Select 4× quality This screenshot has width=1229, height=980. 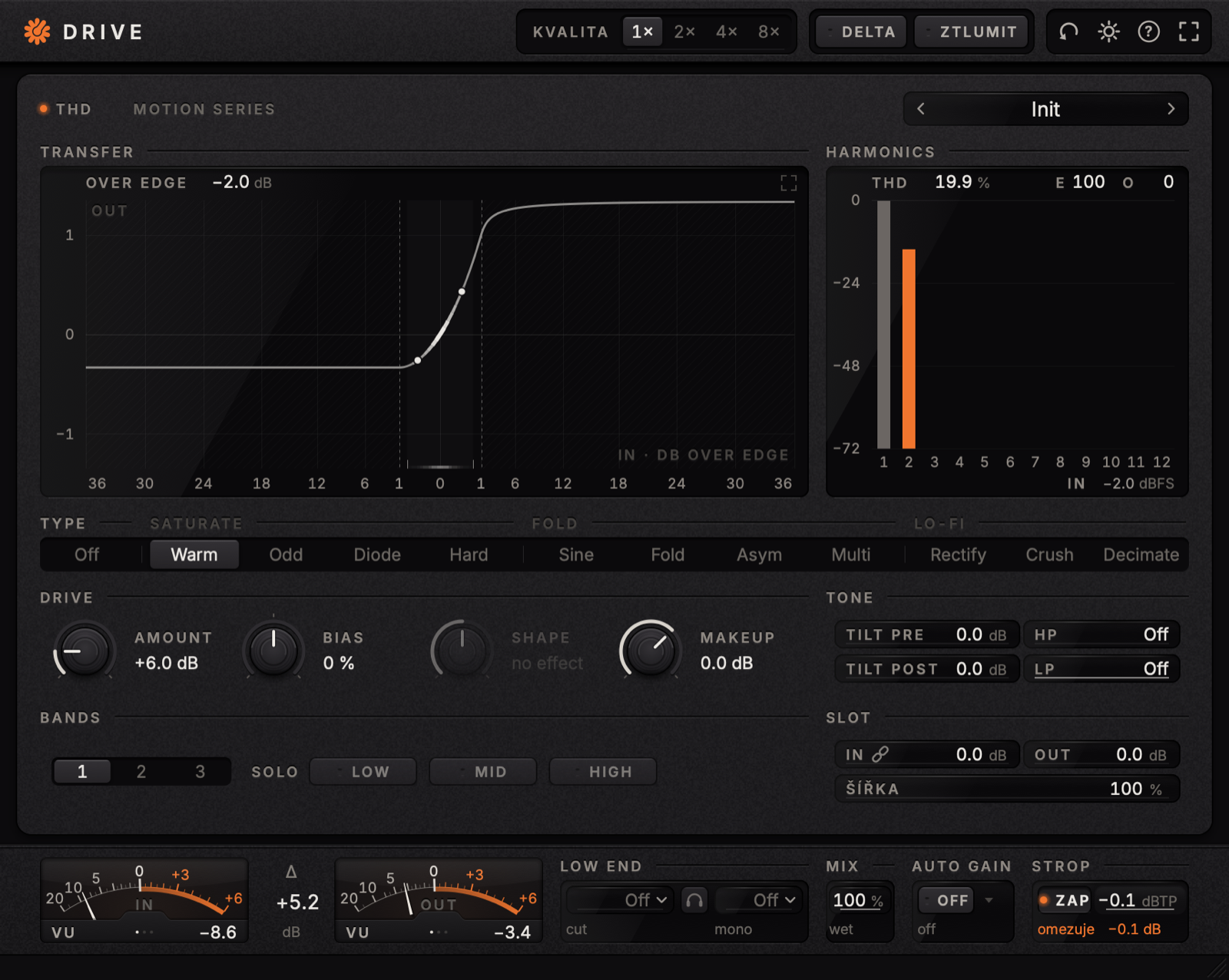[x=727, y=31]
